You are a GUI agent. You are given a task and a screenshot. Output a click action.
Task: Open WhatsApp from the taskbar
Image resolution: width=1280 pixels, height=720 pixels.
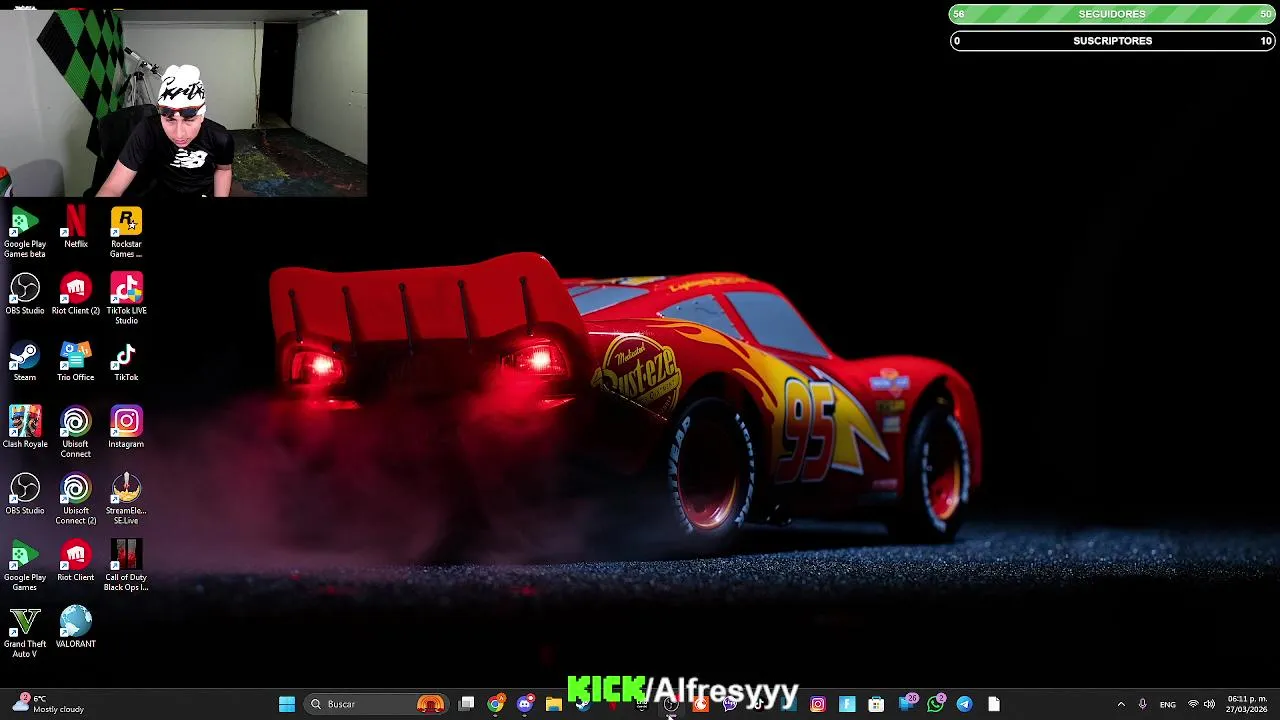click(935, 704)
